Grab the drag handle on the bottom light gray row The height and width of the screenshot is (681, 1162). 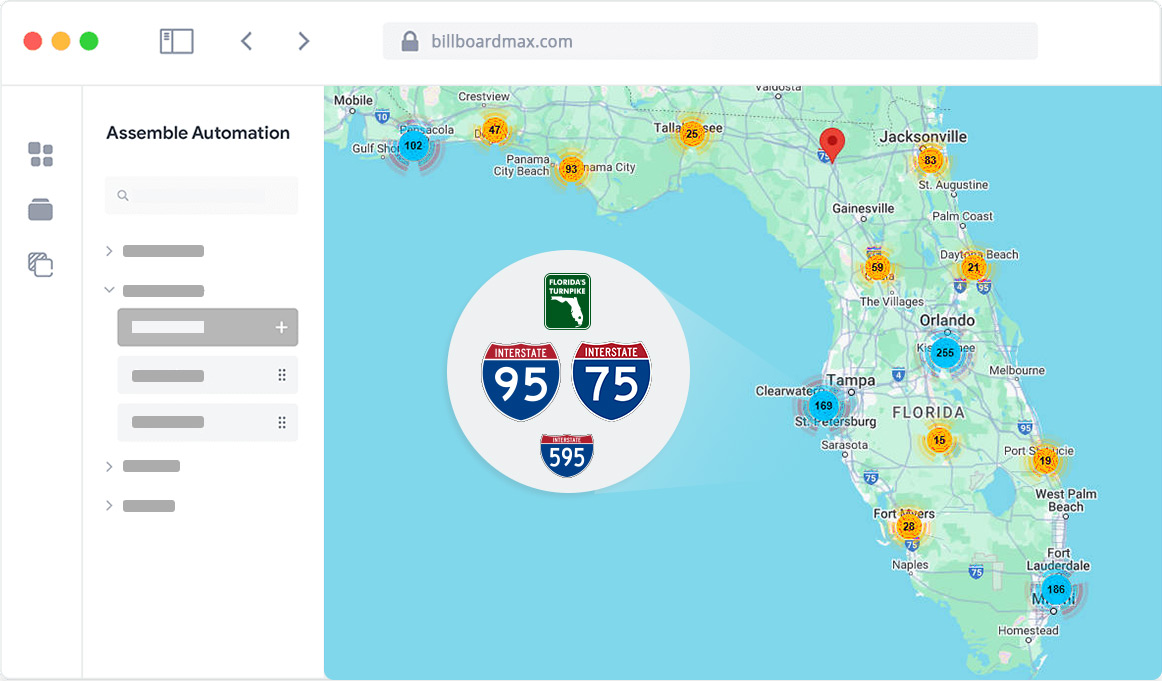coord(282,422)
